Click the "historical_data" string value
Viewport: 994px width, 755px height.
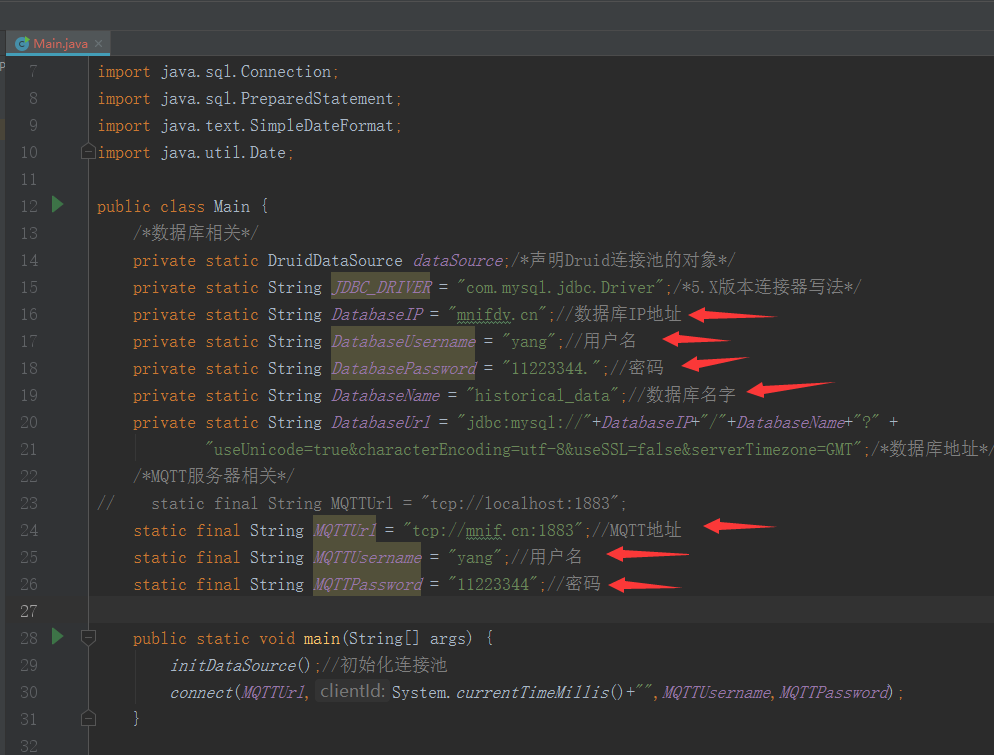pyautogui.click(x=542, y=396)
